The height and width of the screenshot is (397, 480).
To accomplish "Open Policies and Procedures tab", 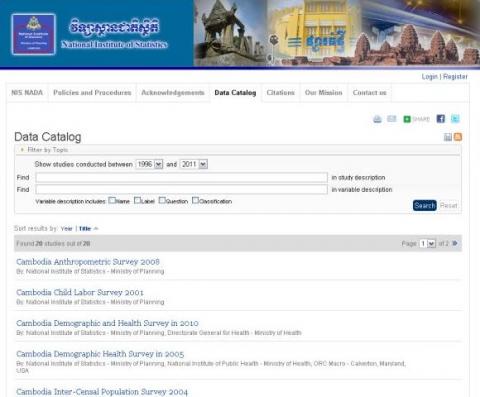I will pos(92,93).
